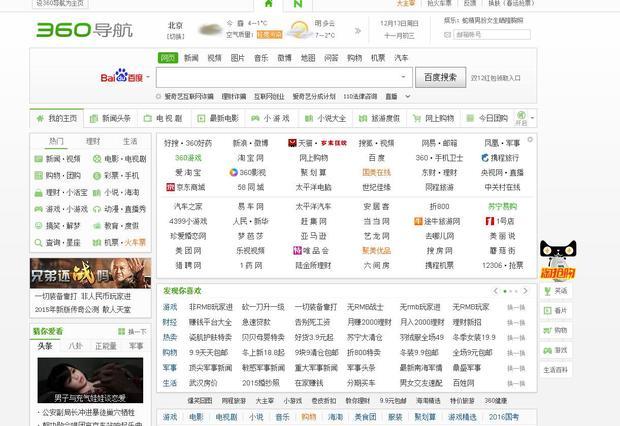Screen dimensions: 620x426
Task: Open the 生活百科 floating sidebar item
Action: [x=556, y=370]
